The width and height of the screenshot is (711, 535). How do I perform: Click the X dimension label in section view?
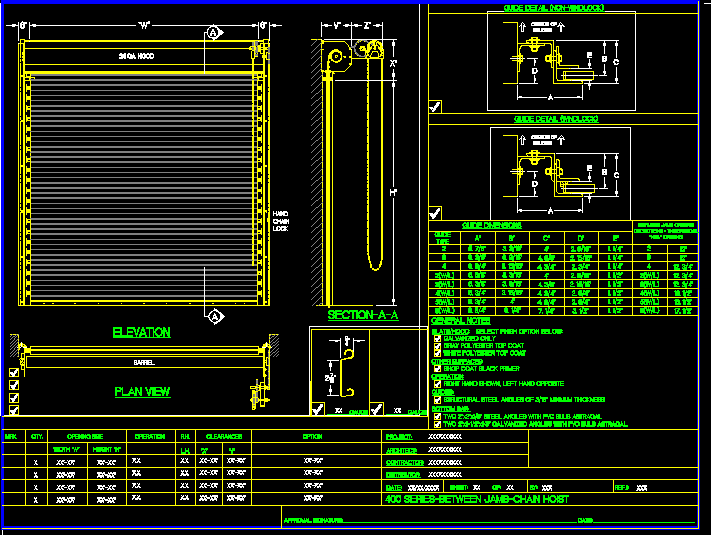coord(393,63)
